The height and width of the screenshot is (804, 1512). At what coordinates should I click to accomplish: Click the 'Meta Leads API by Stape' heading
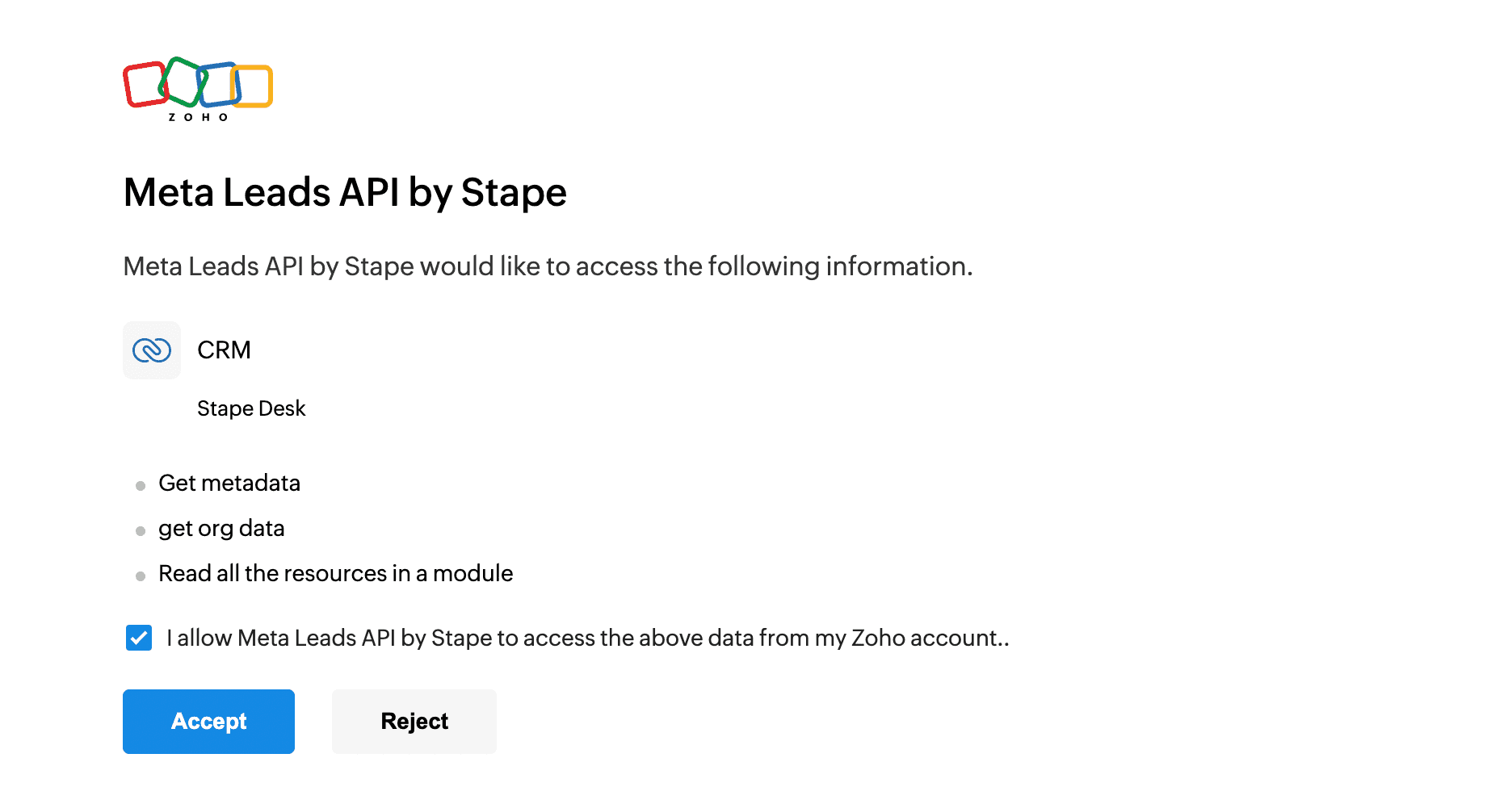[x=345, y=192]
